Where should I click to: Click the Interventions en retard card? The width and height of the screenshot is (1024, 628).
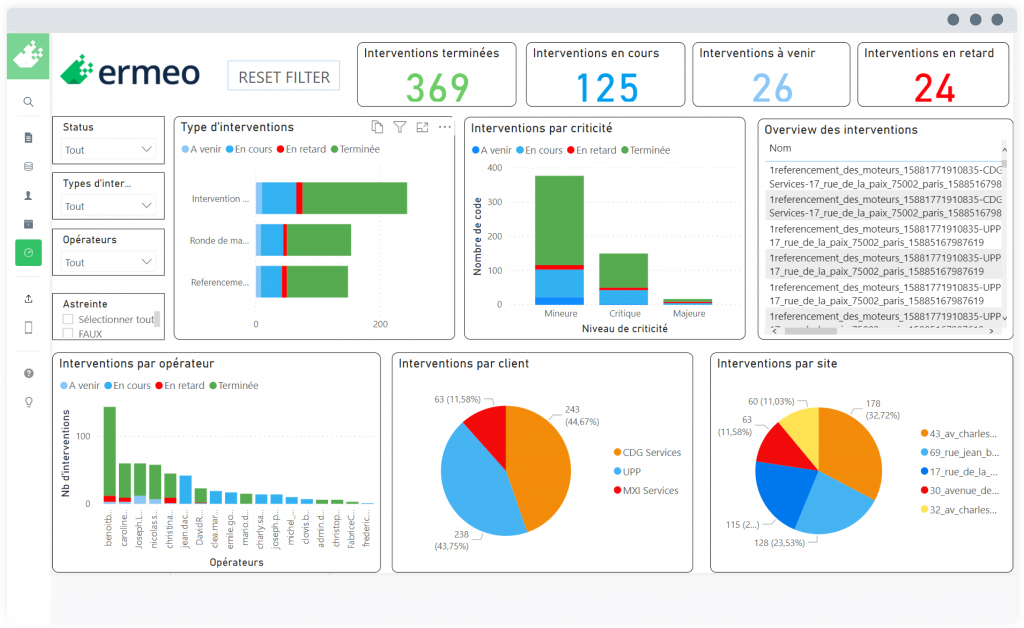[934, 75]
